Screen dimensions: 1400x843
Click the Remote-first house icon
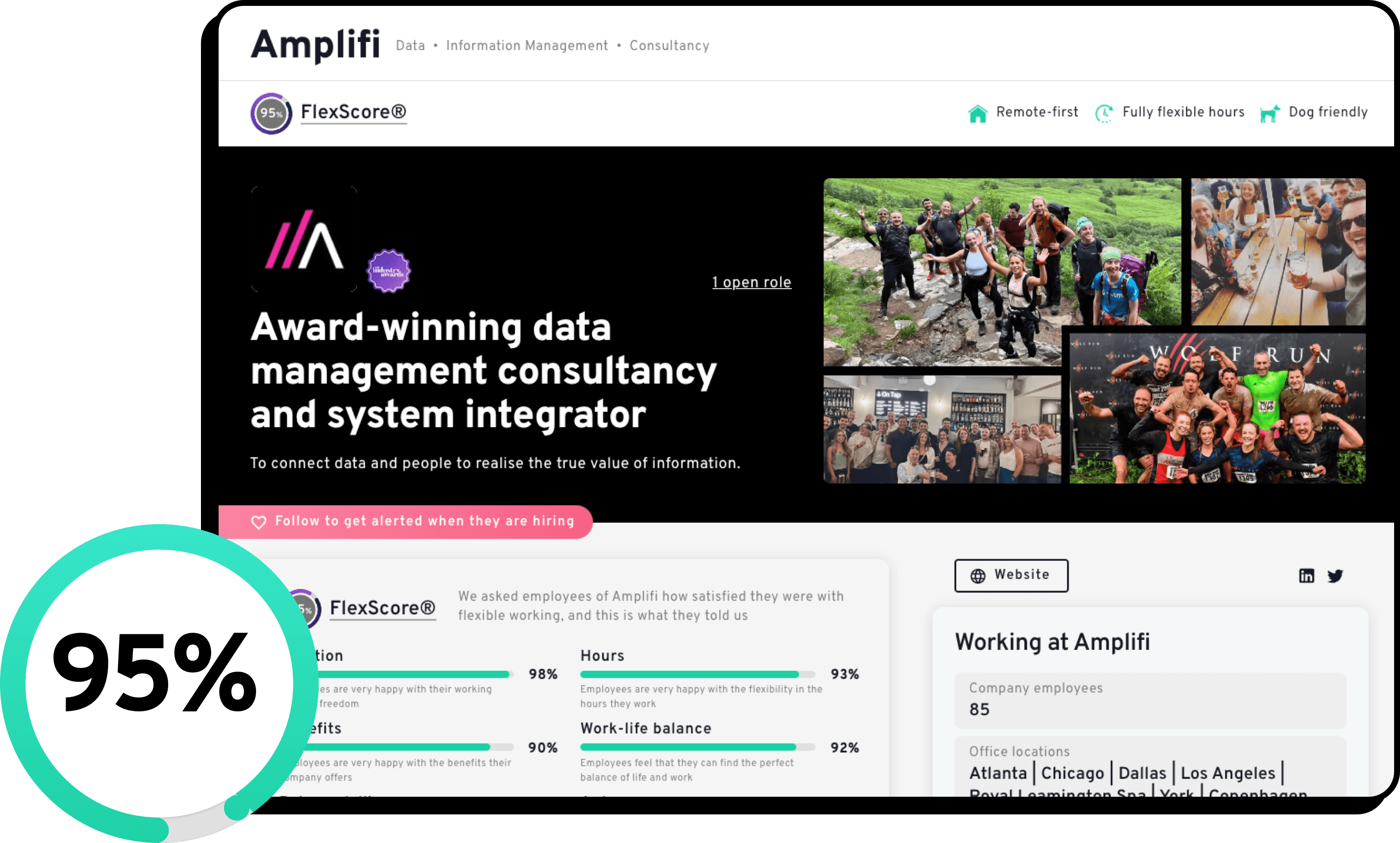click(x=977, y=113)
